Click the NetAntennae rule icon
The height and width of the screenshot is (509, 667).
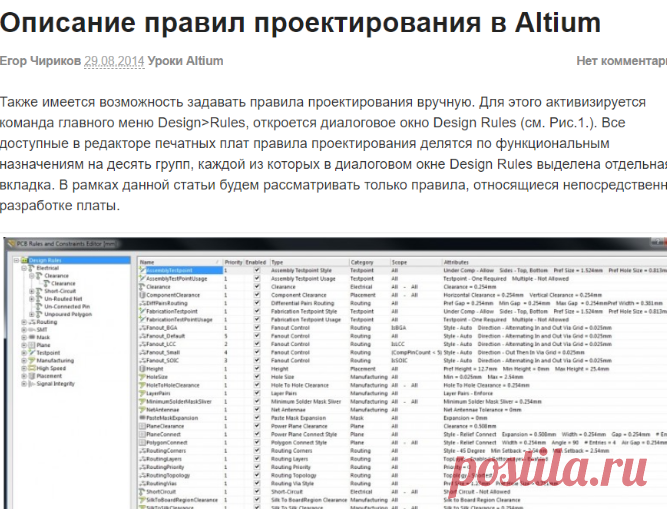[x=143, y=409]
